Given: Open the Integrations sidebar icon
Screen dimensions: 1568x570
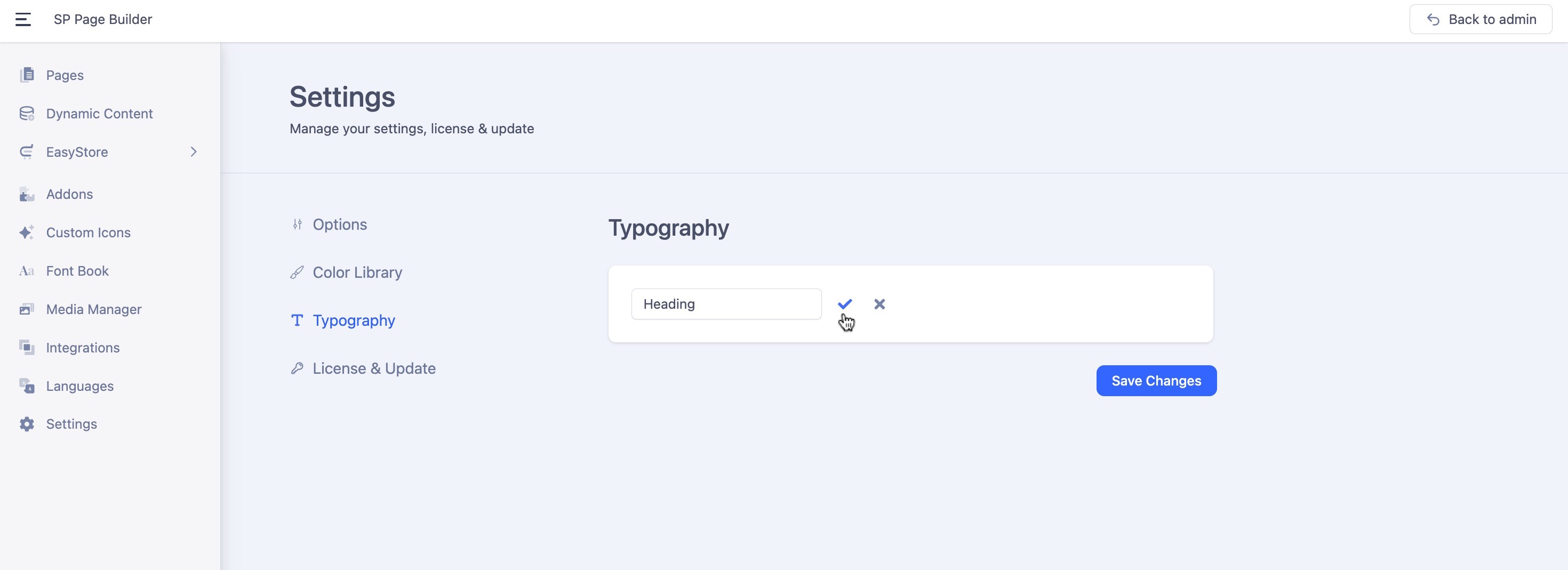Looking at the screenshot, I should point(27,348).
